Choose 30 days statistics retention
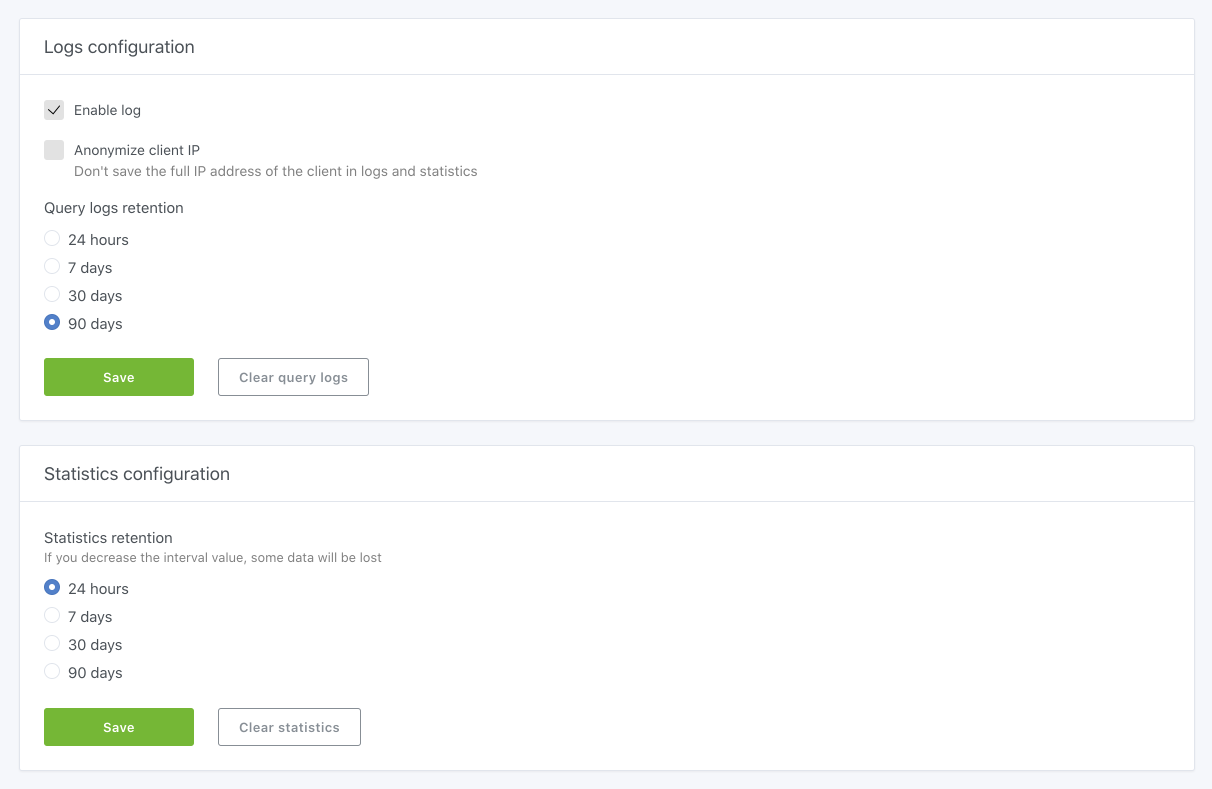The image size is (1212, 789). [x=53, y=644]
